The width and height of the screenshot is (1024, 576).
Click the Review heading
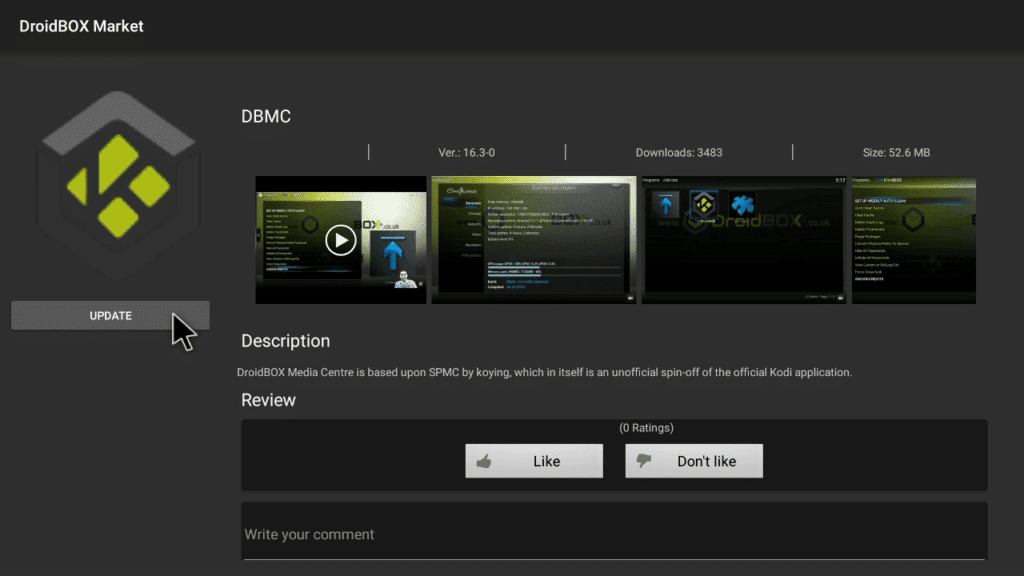[268, 400]
